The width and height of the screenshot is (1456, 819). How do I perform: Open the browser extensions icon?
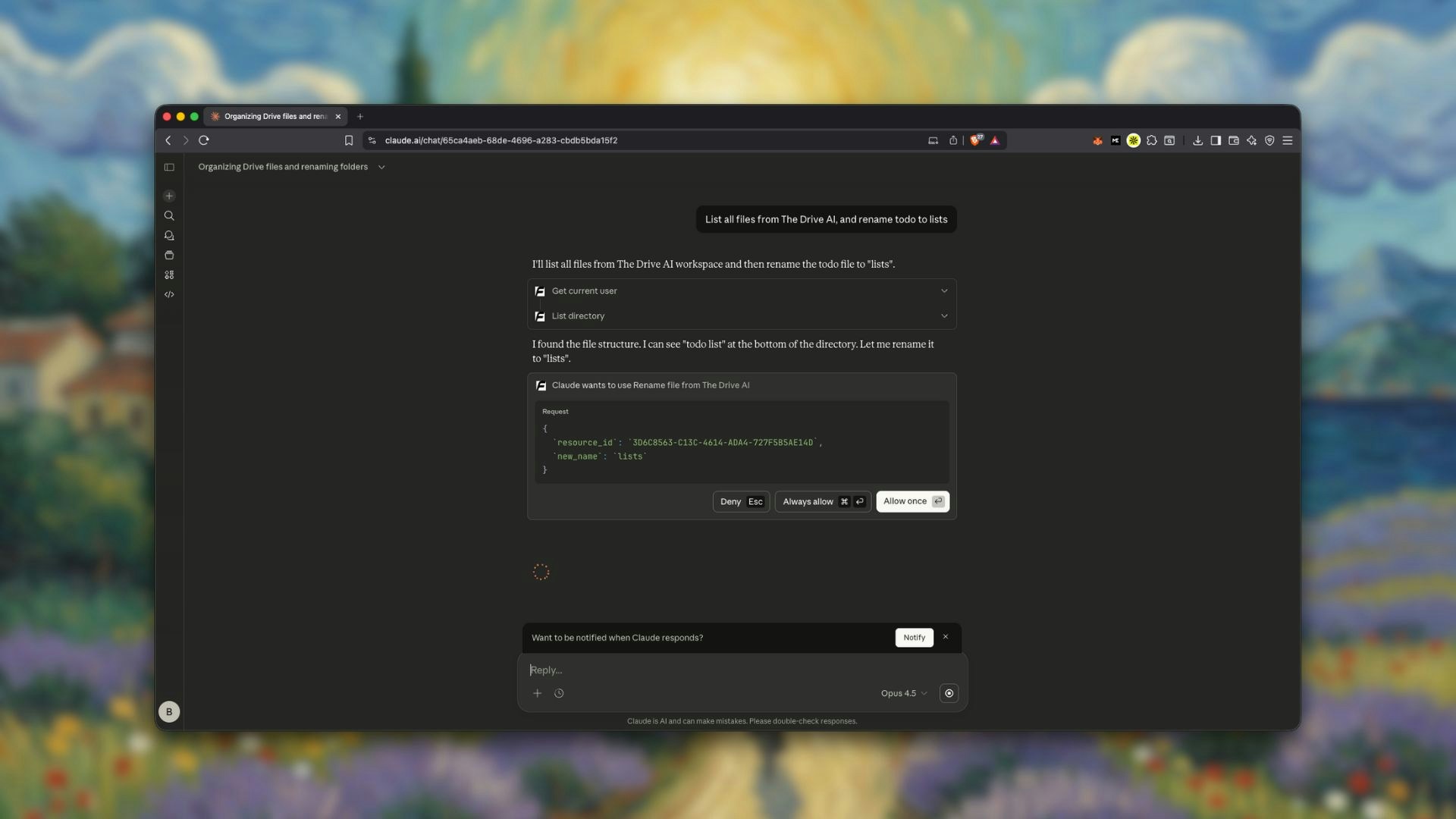(1152, 140)
